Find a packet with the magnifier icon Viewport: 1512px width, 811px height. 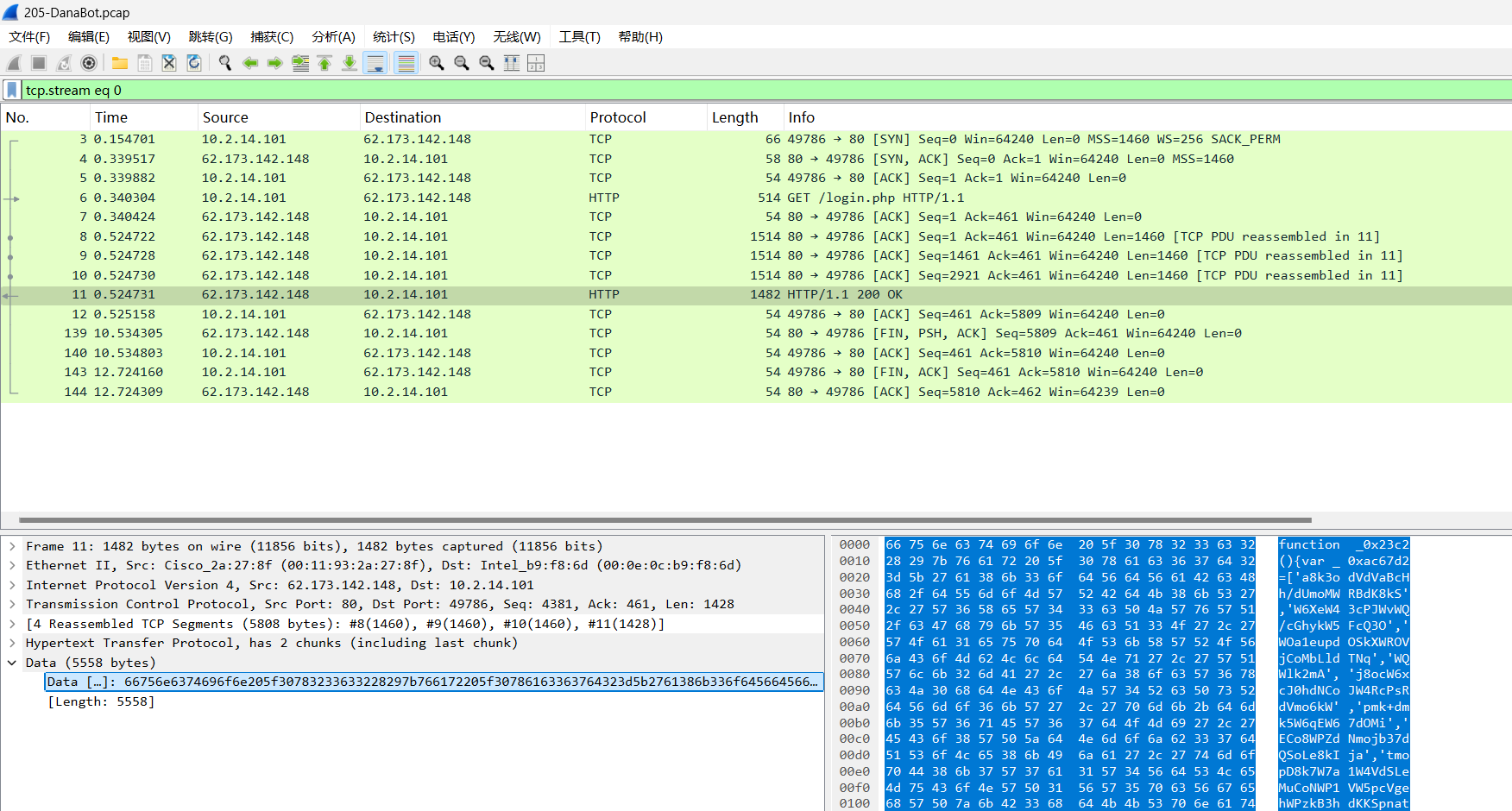pos(225,63)
